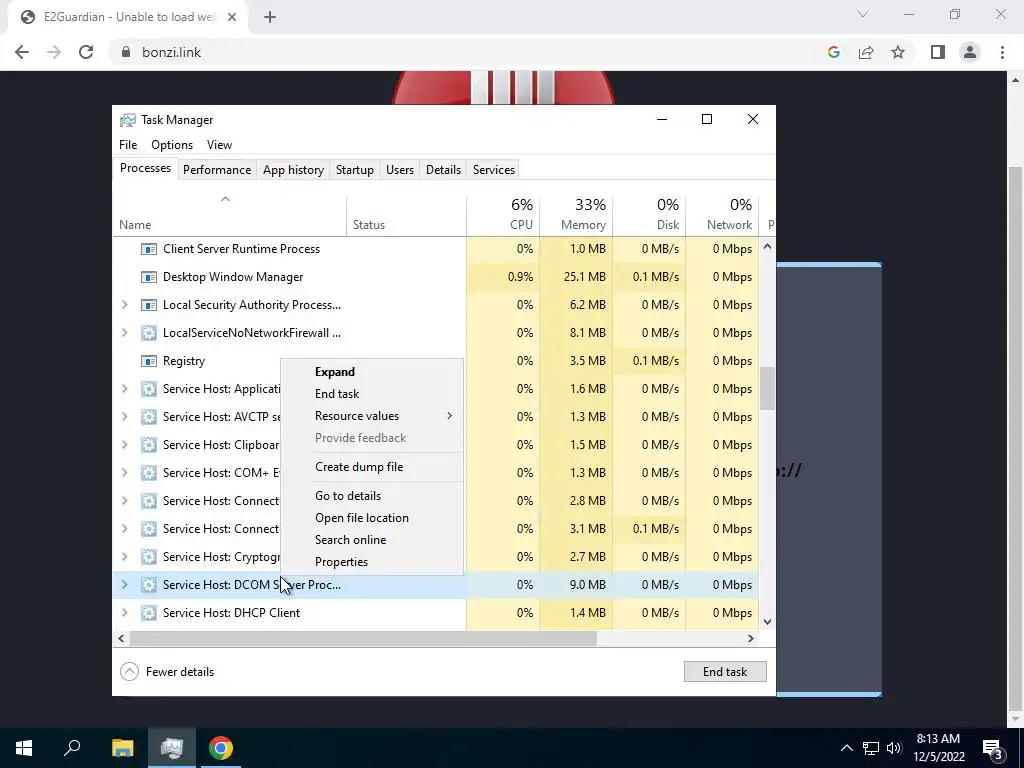Click the Registry process icon
The width and height of the screenshot is (1024, 768).
[149, 361]
